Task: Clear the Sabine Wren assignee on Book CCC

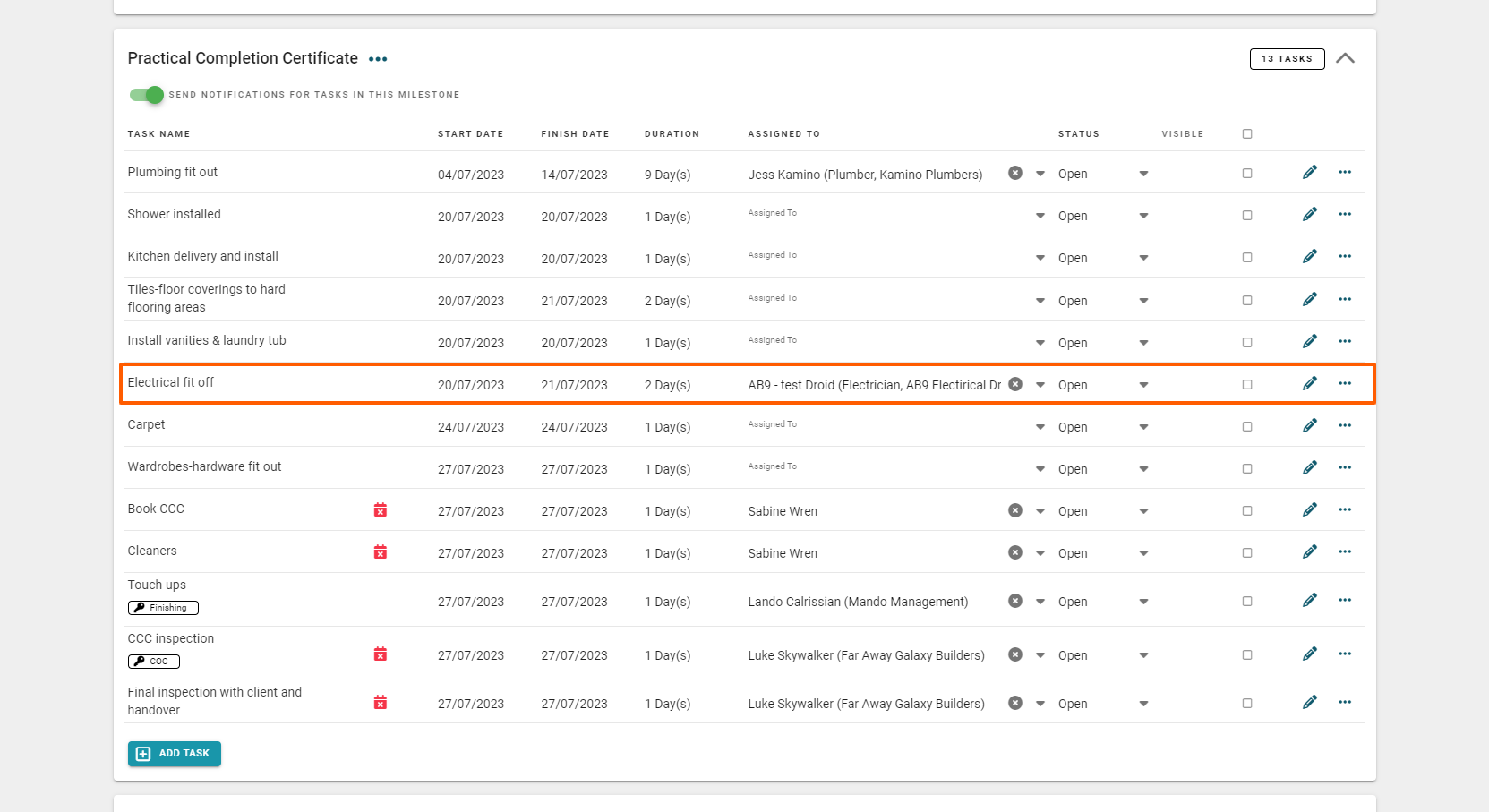Action: click(1014, 510)
